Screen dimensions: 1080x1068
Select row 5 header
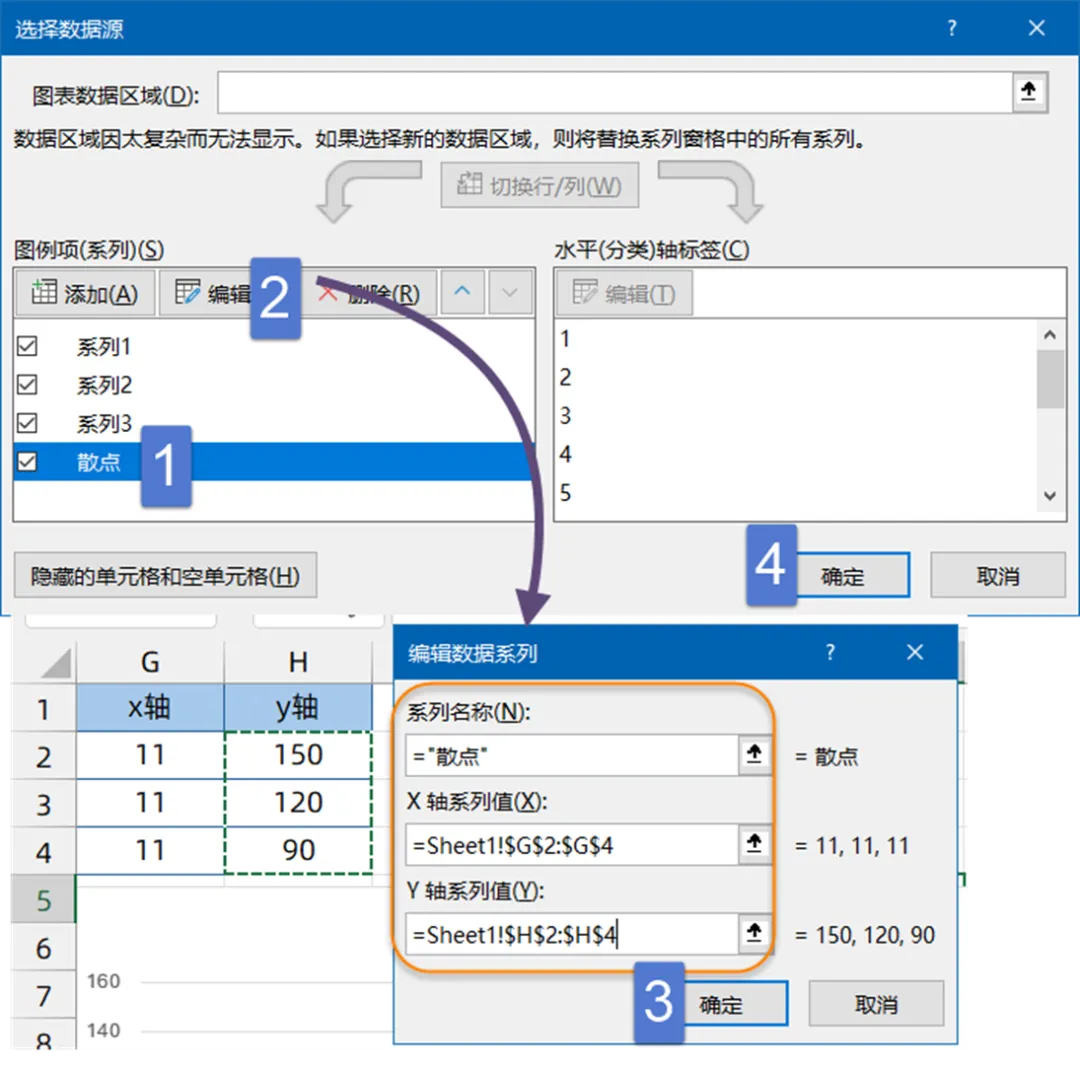tap(43, 899)
